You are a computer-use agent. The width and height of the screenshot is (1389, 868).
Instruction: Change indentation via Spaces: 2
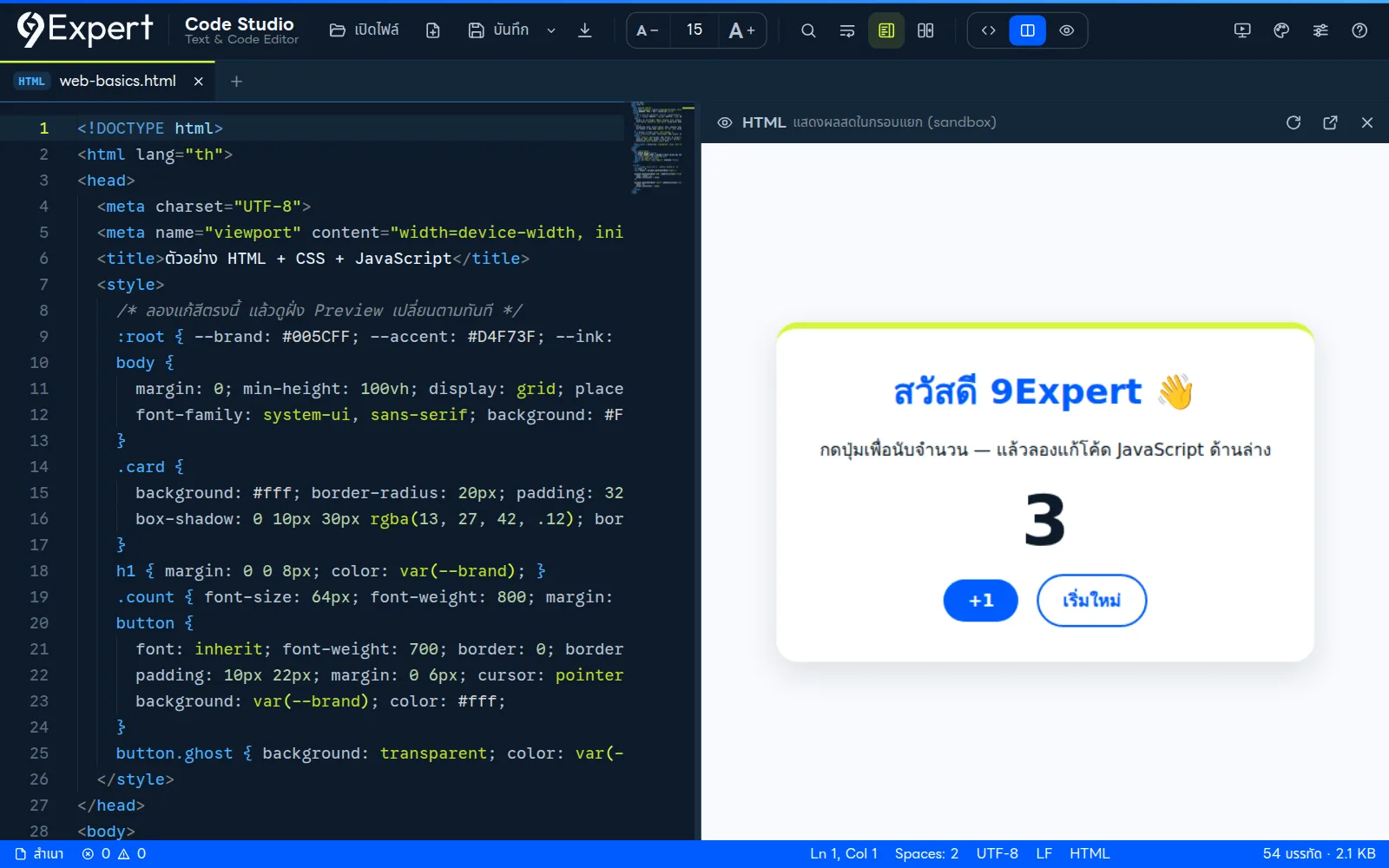click(926, 854)
